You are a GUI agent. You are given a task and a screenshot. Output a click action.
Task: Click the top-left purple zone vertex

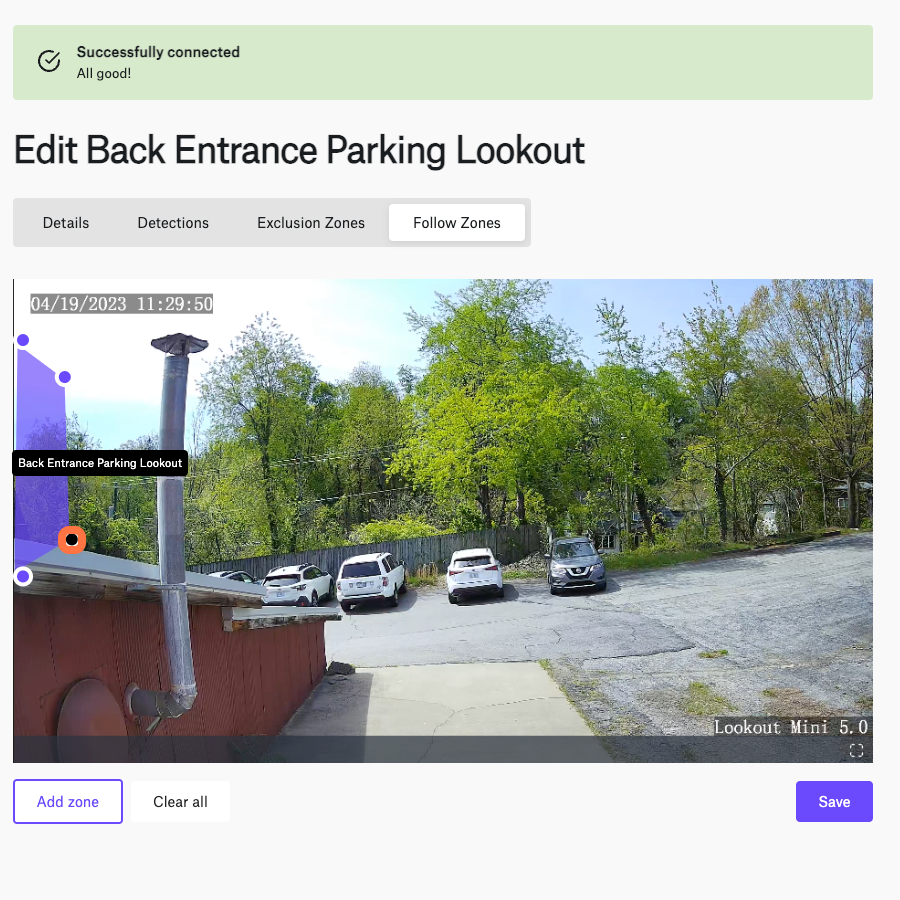[x=23, y=340]
